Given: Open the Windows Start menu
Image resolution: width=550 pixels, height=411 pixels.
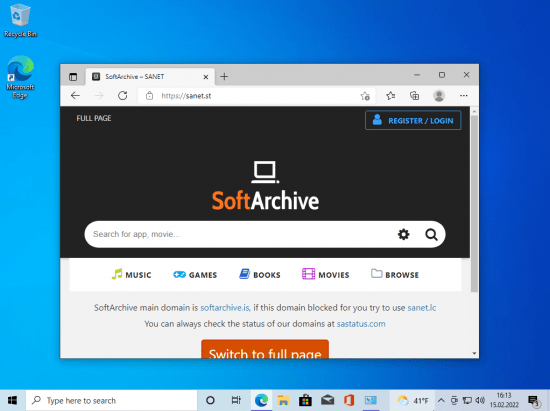Looking at the screenshot, I should [x=13, y=400].
